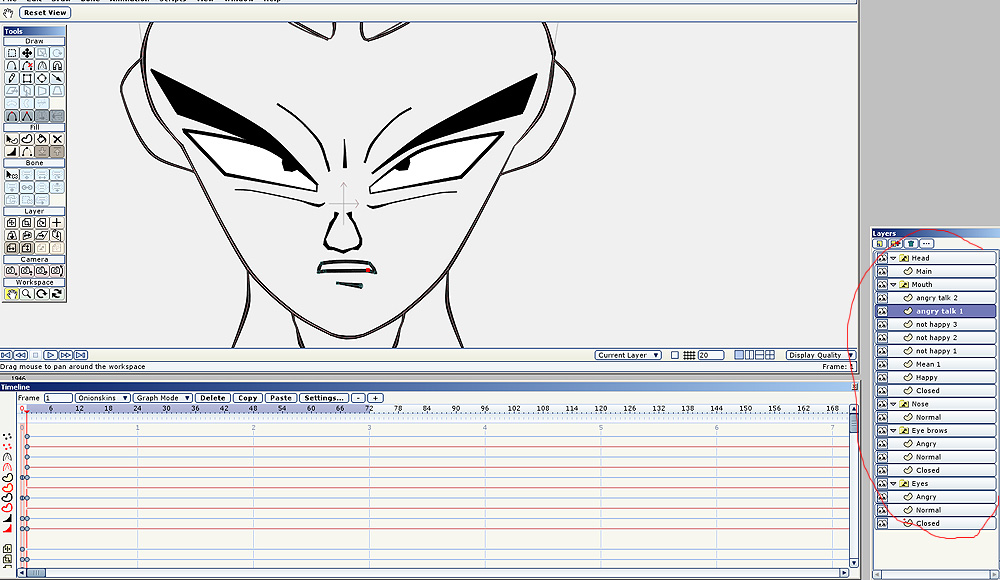The image size is (1000, 580).
Task: Click the Smooth curve peak button
Action: (x=11, y=116)
